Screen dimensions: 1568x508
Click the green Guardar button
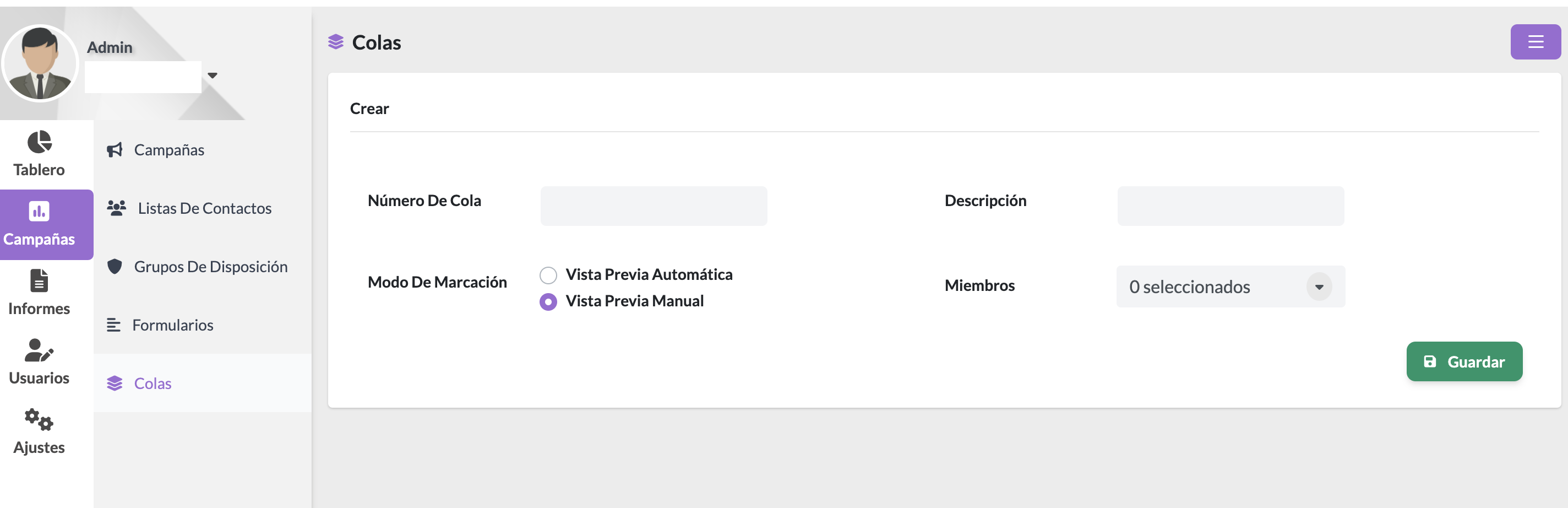(1463, 362)
